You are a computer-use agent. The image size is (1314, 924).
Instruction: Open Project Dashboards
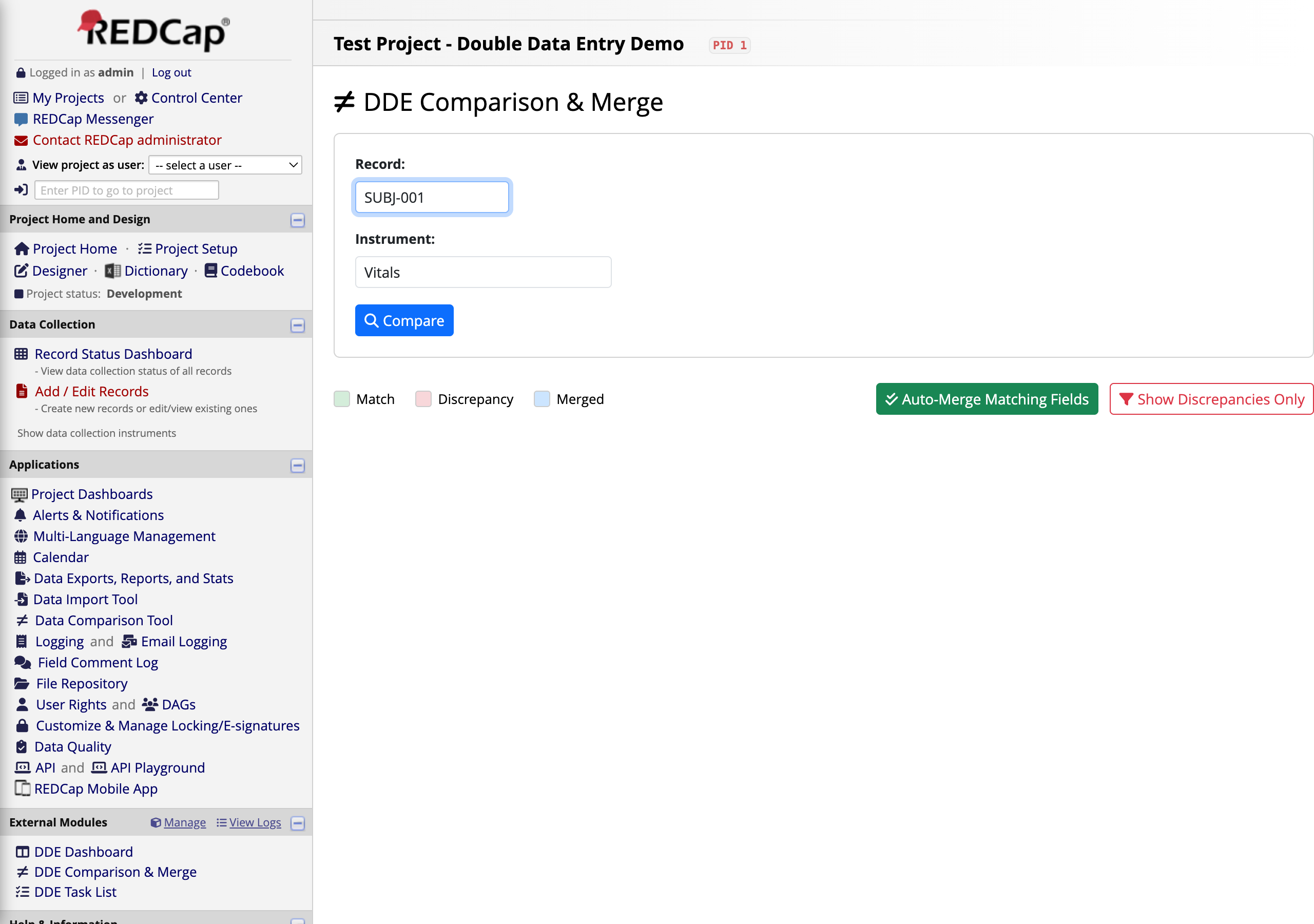point(91,494)
